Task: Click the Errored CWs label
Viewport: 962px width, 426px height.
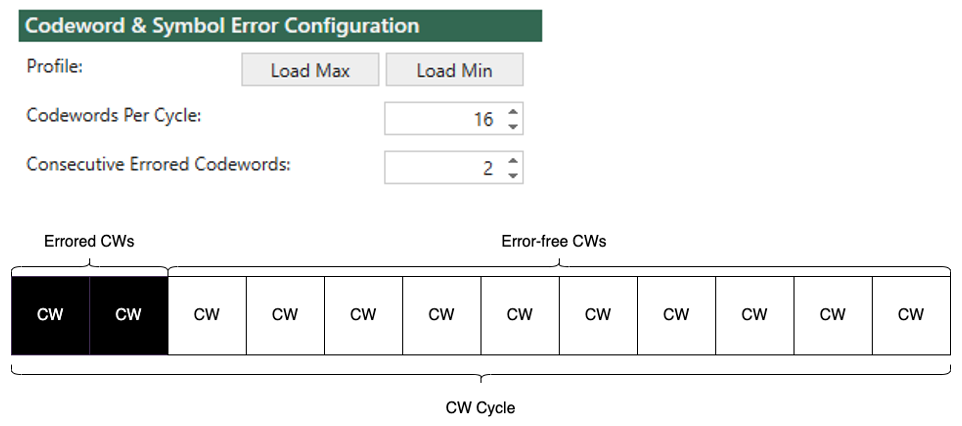Action: click(89, 241)
